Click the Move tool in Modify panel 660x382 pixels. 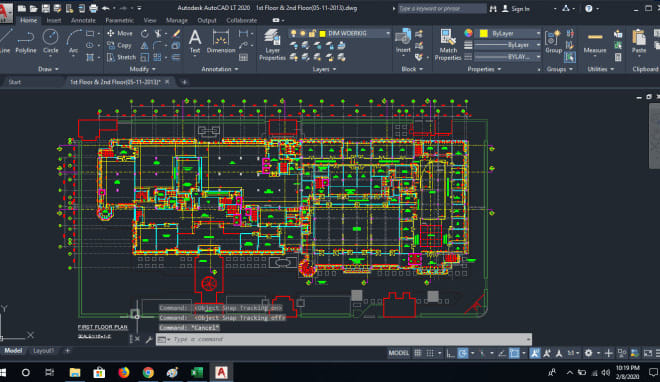click(x=120, y=33)
